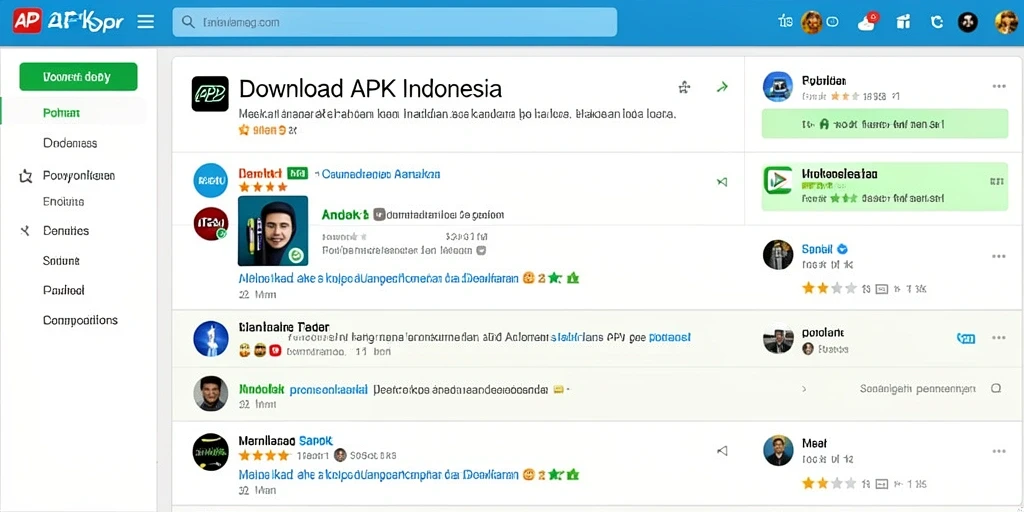The width and height of the screenshot is (1024, 512).
Task: Open the Download APK Indonesia title
Action: [x=370, y=88]
